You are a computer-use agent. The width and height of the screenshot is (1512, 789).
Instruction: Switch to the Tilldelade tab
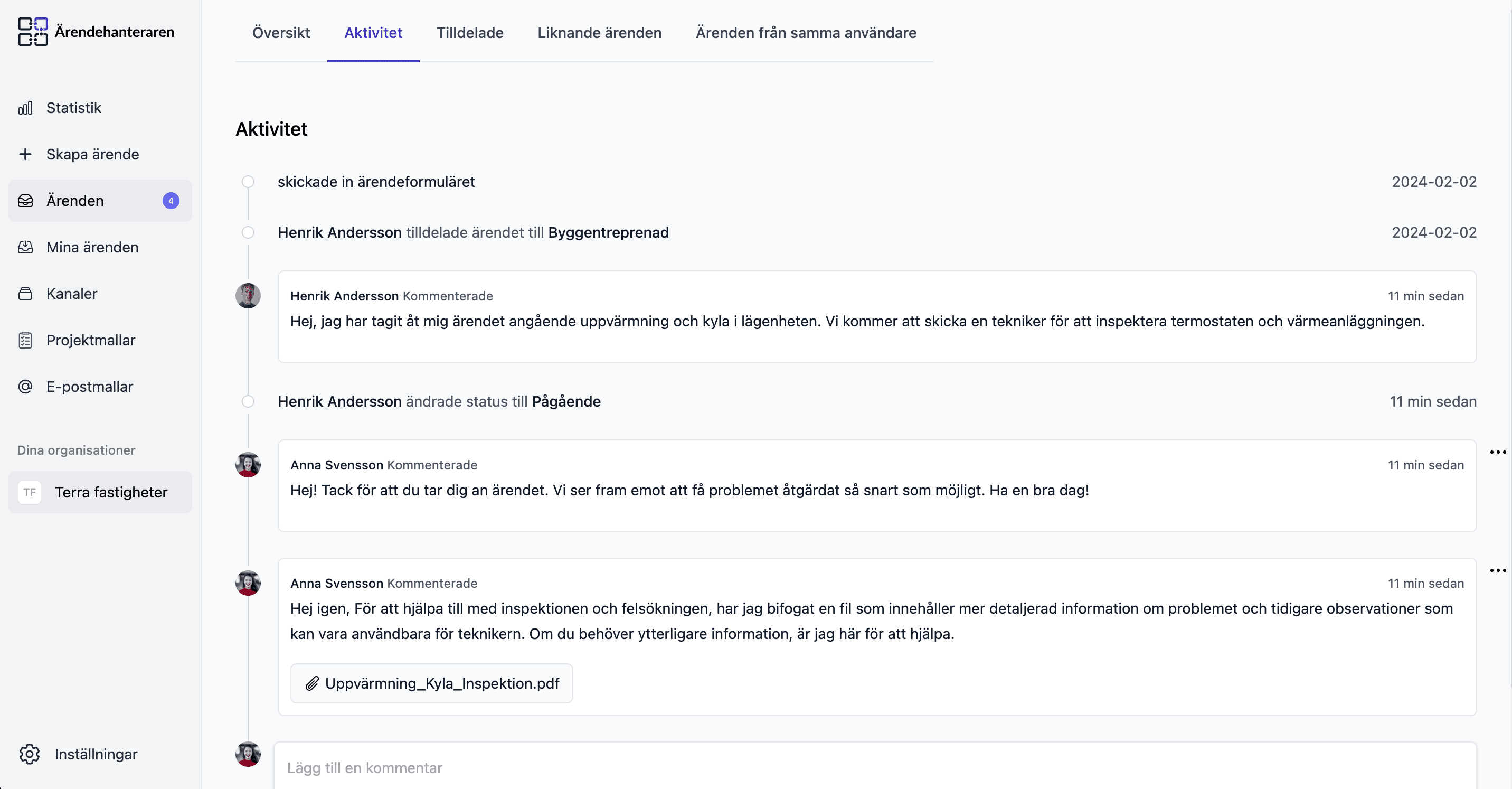coord(469,33)
